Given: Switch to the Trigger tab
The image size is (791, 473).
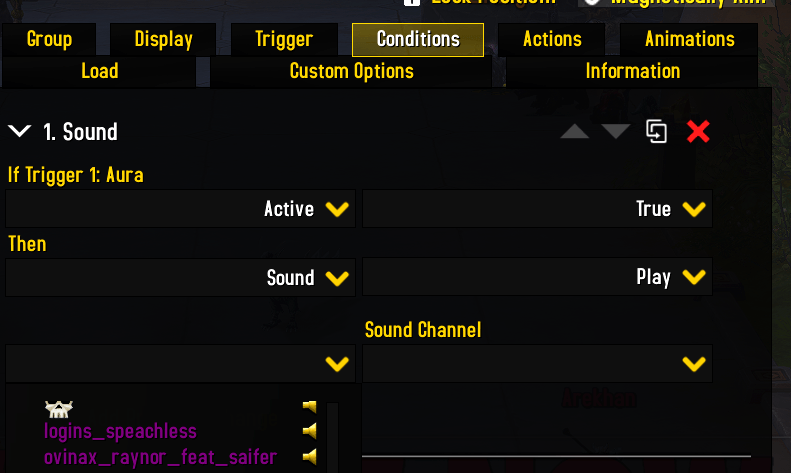Looking at the screenshot, I should pyautogui.click(x=284, y=39).
